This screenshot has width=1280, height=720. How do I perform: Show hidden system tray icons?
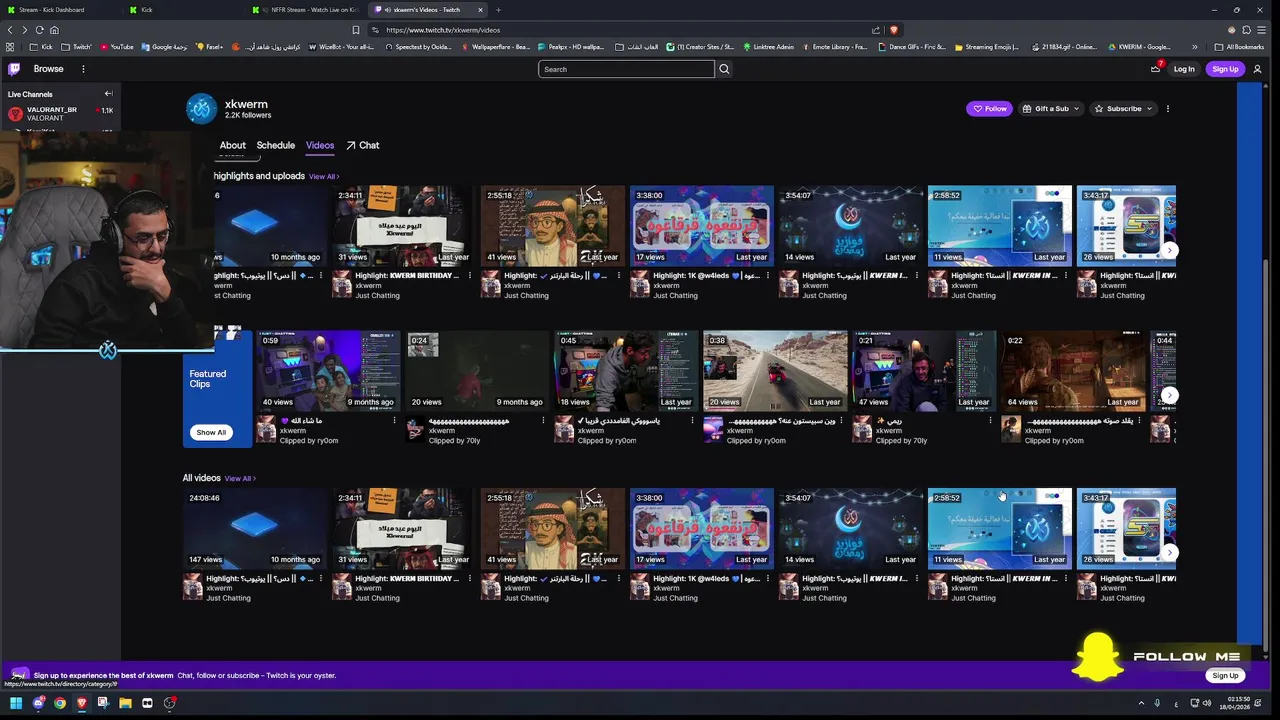1141,703
